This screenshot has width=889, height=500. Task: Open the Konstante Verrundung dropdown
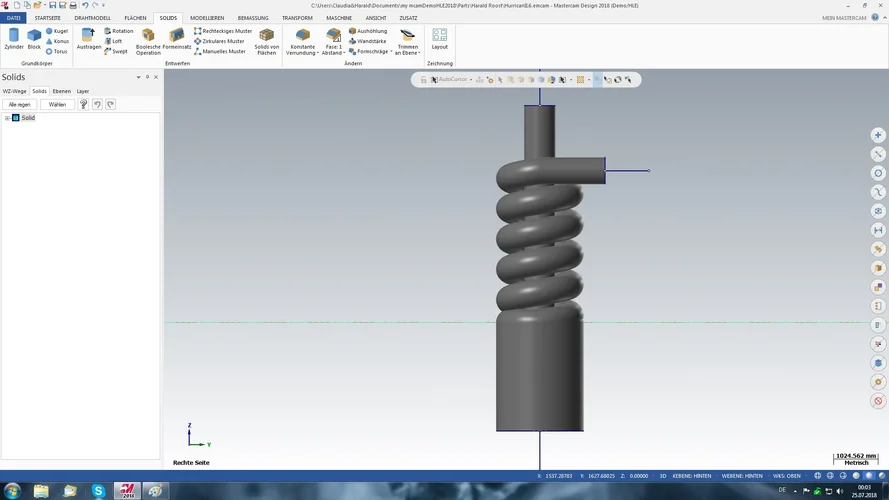coord(318,53)
